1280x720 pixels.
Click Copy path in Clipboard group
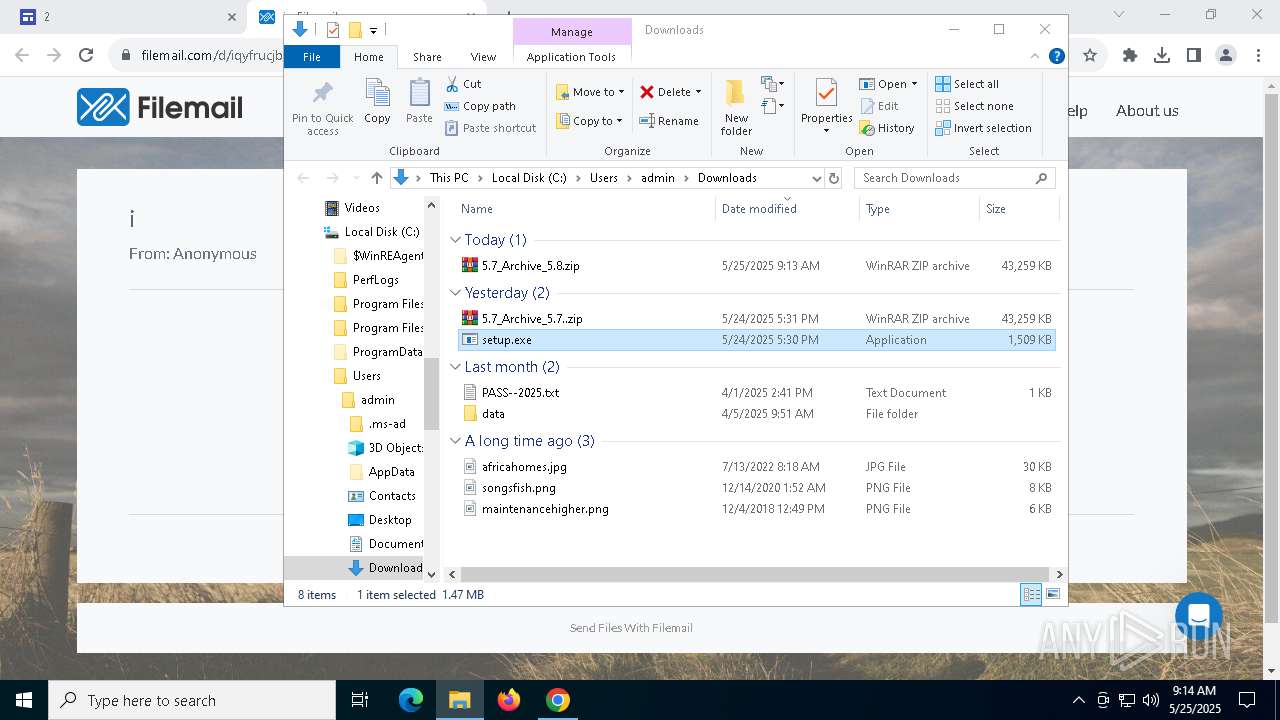pyautogui.click(x=480, y=106)
